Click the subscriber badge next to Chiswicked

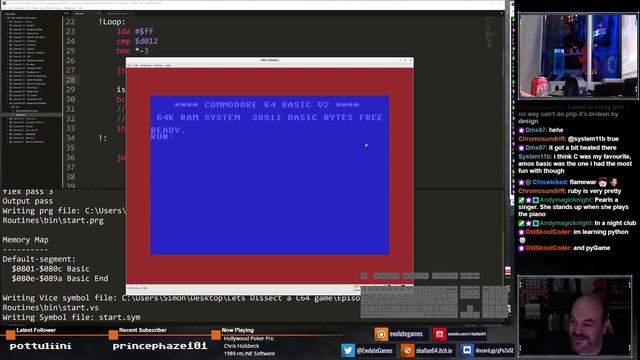(521, 182)
